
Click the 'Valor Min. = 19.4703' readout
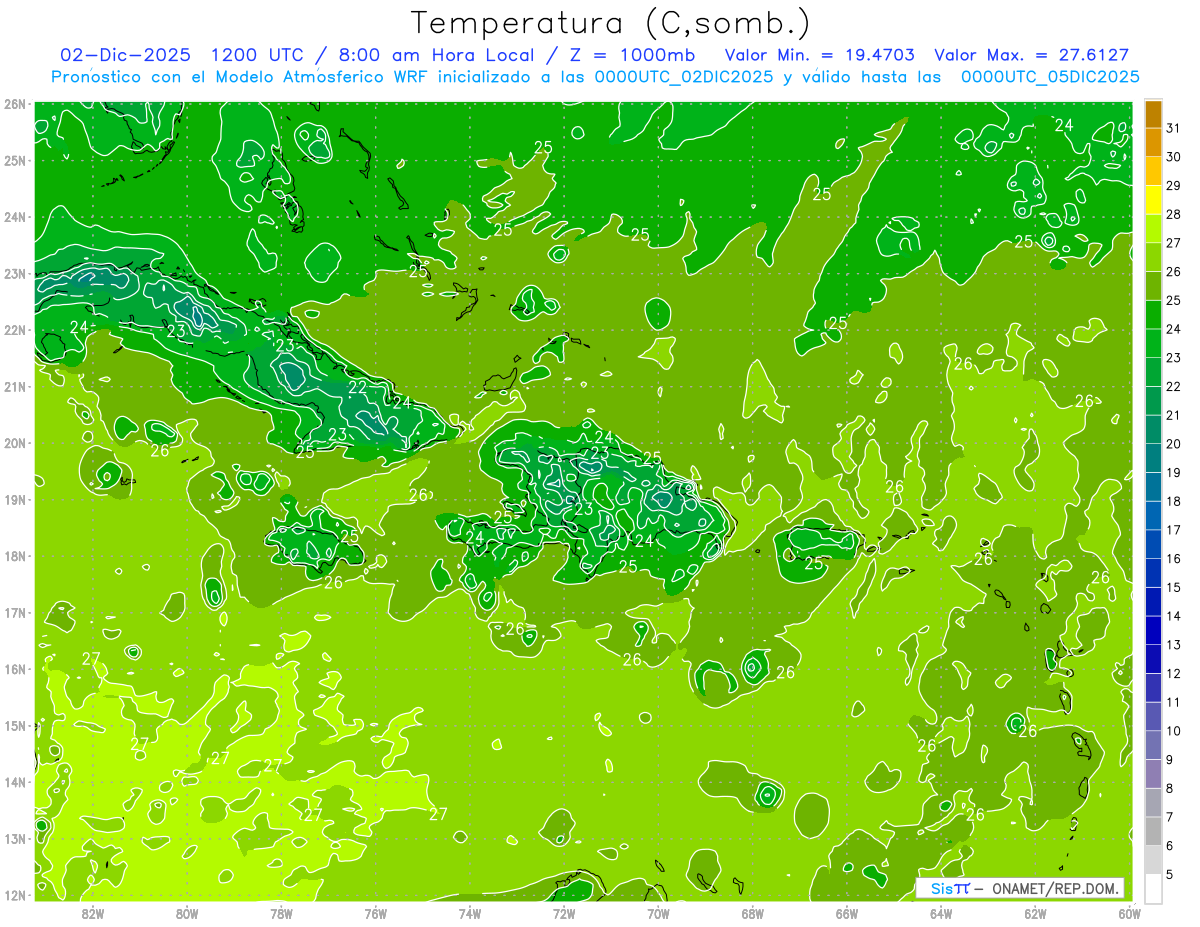pyautogui.click(x=819, y=55)
